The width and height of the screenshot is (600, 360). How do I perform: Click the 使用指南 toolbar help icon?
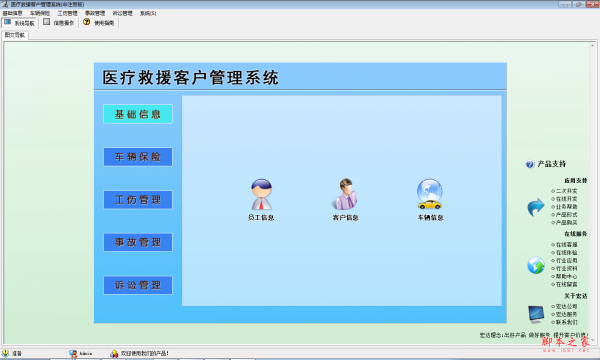tap(87, 22)
